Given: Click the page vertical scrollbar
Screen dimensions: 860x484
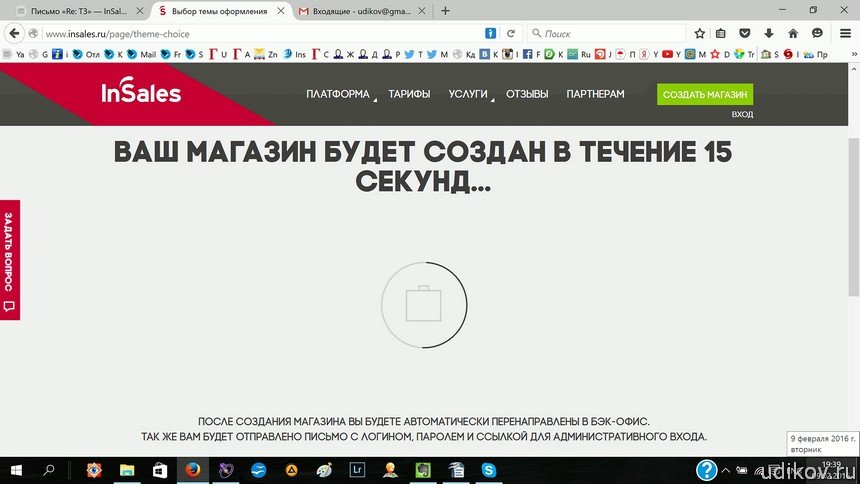Looking at the screenshot, I should pyautogui.click(x=853, y=250).
